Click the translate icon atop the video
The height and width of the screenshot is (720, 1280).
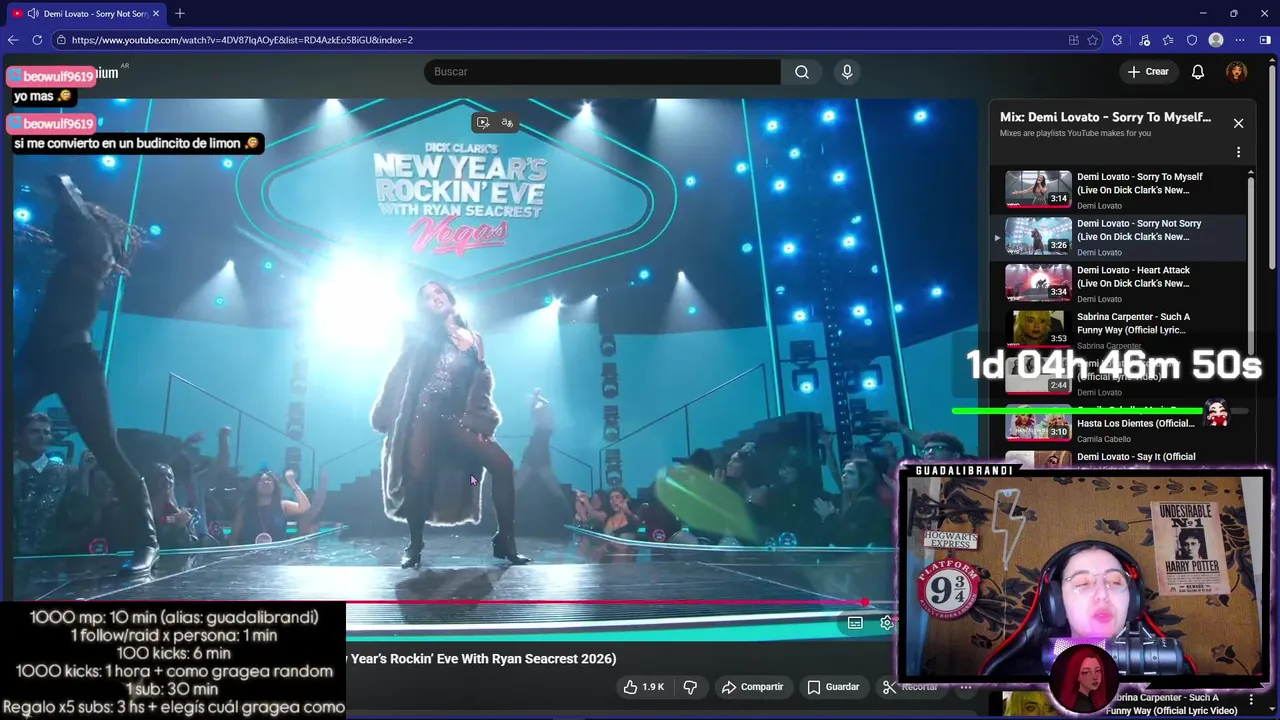507,123
